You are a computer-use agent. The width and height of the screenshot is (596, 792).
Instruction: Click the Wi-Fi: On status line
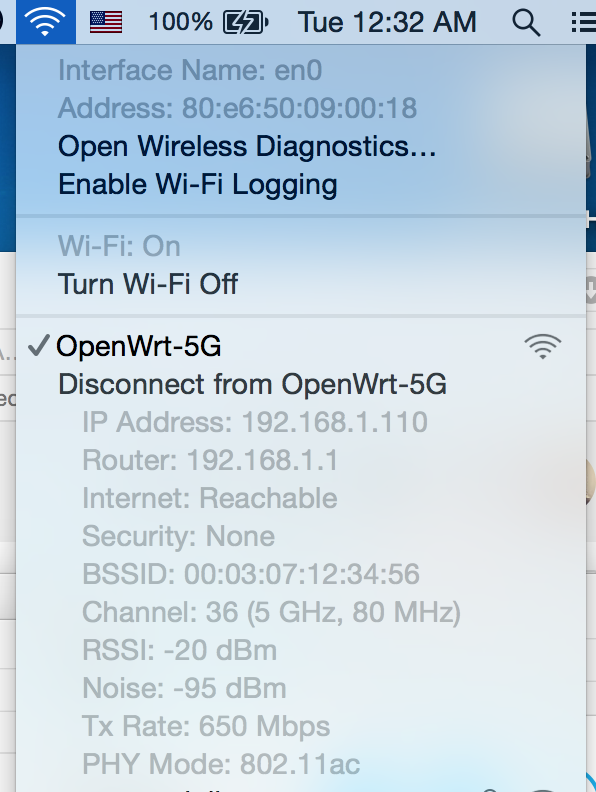119,246
